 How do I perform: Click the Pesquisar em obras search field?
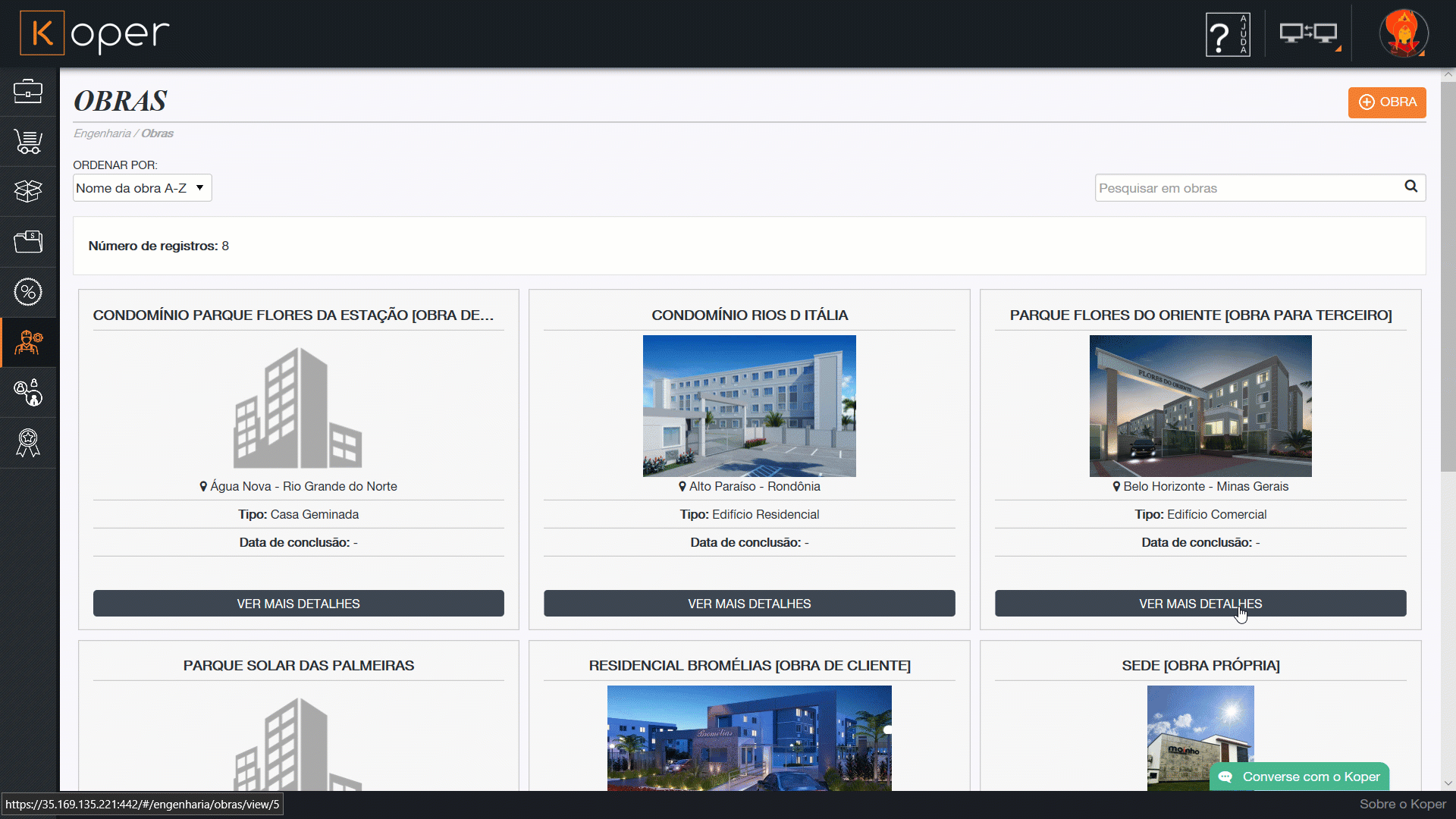tap(1247, 188)
